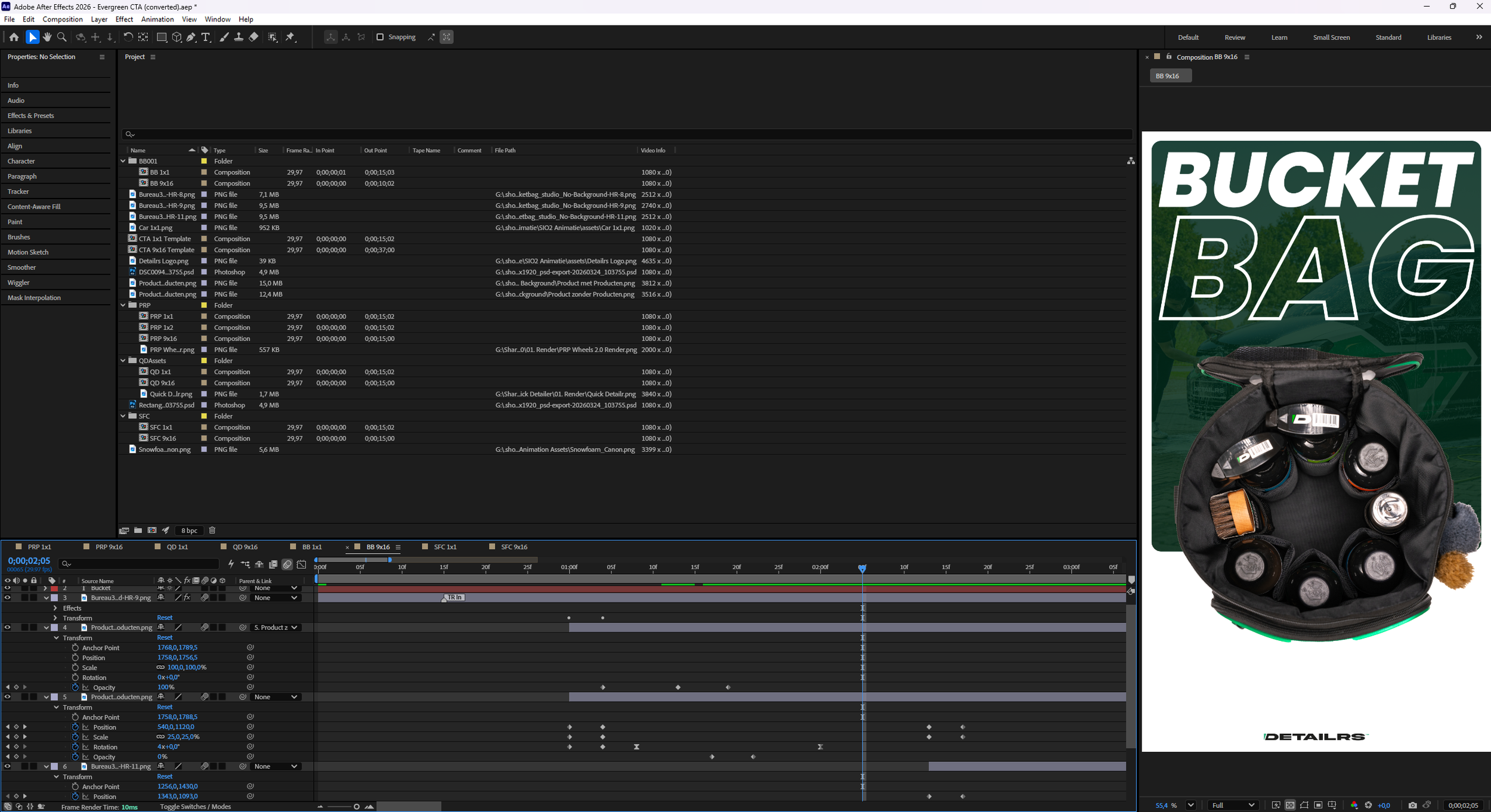
Task: Open Parent dropdown for layer 4
Action: click(275, 627)
